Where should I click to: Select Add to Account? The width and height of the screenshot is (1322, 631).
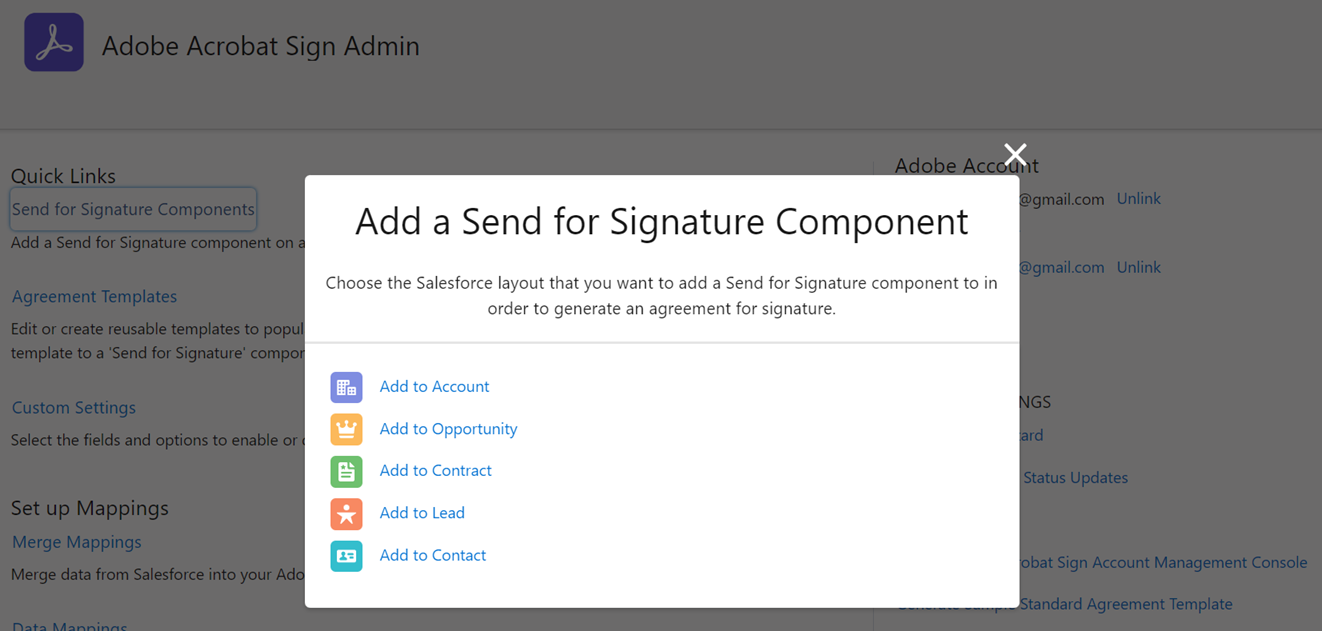coord(433,386)
